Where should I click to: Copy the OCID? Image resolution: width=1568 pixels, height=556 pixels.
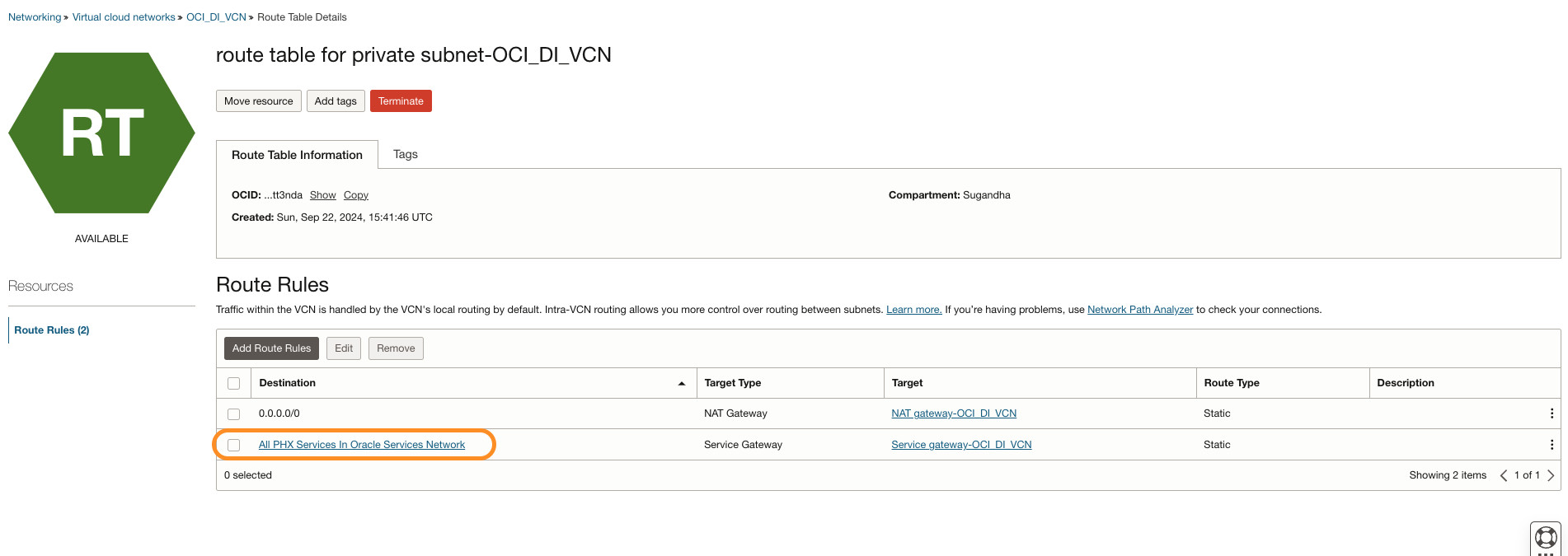[x=356, y=195]
